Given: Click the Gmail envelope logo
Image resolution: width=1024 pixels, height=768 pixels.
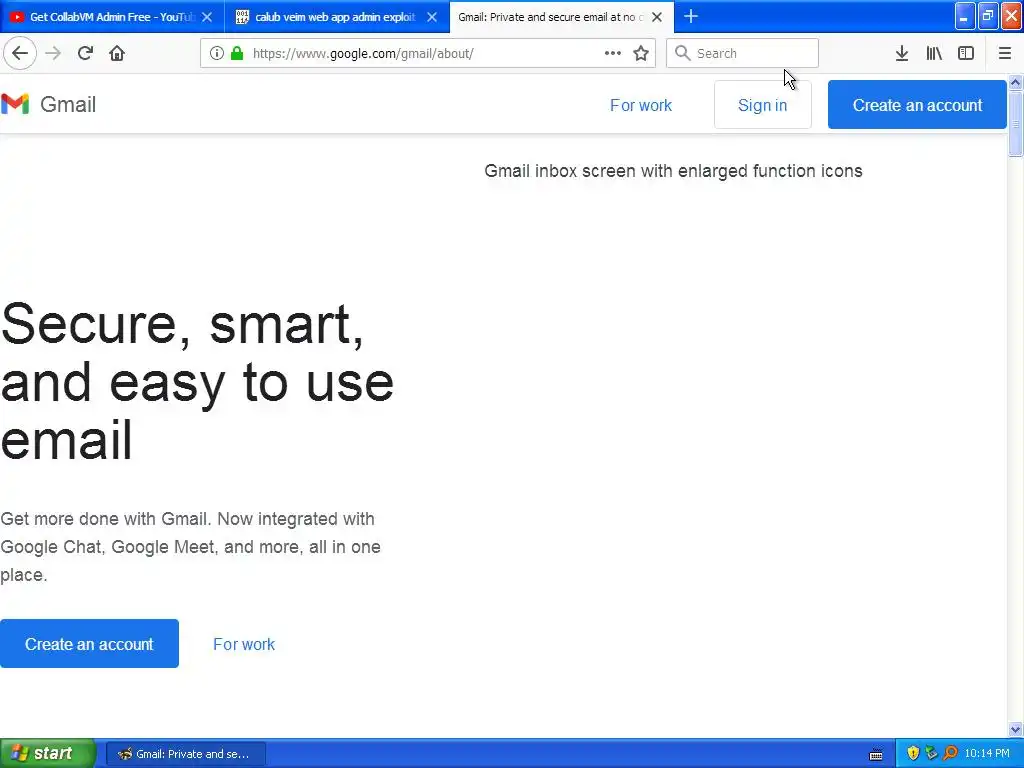Looking at the screenshot, I should [x=15, y=104].
